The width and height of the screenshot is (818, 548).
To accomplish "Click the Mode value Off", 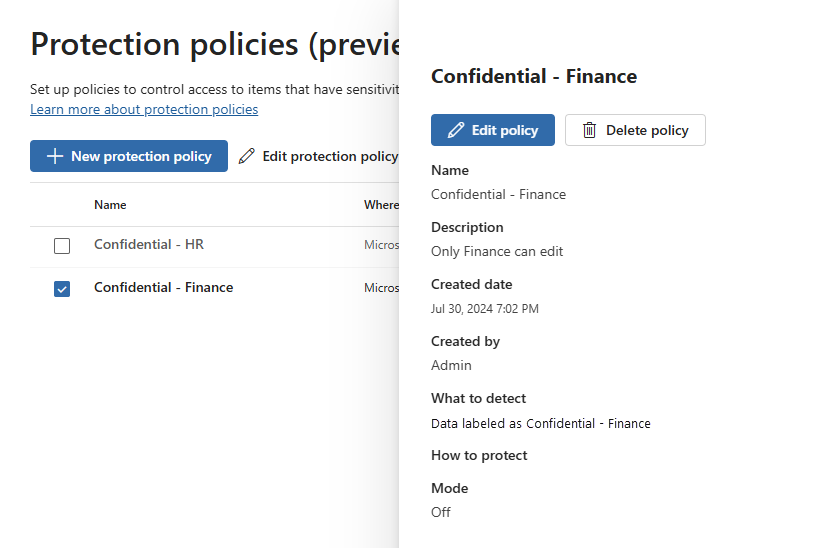I will tap(441, 512).
